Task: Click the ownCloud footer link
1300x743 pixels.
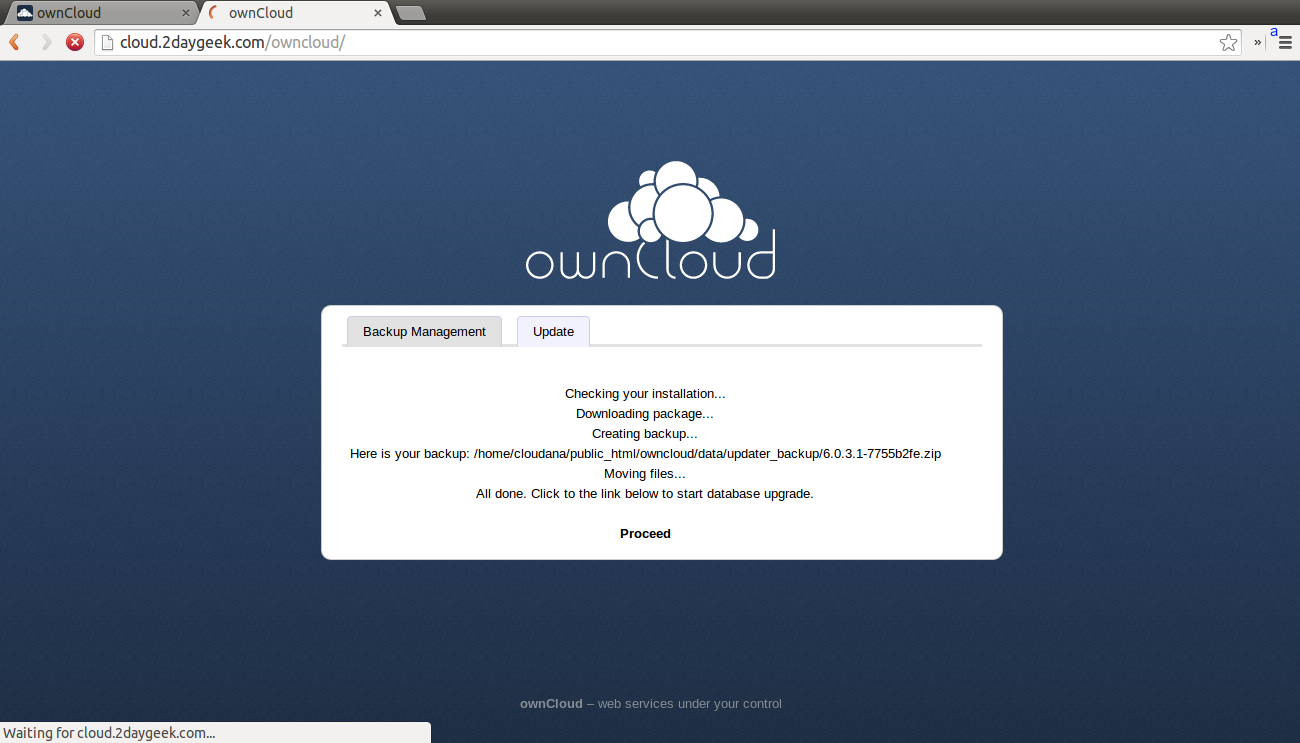Action: tap(551, 703)
